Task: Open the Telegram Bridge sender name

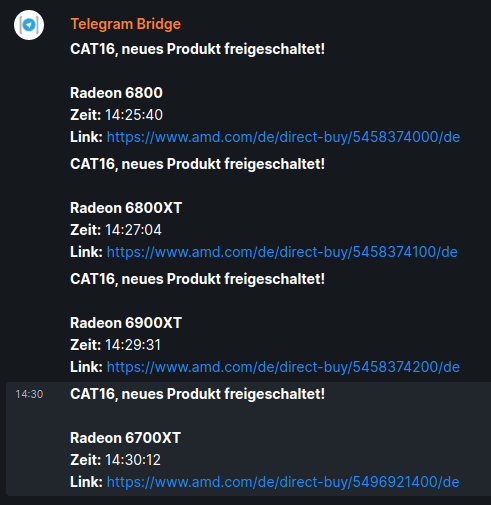Action: click(126, 24)
